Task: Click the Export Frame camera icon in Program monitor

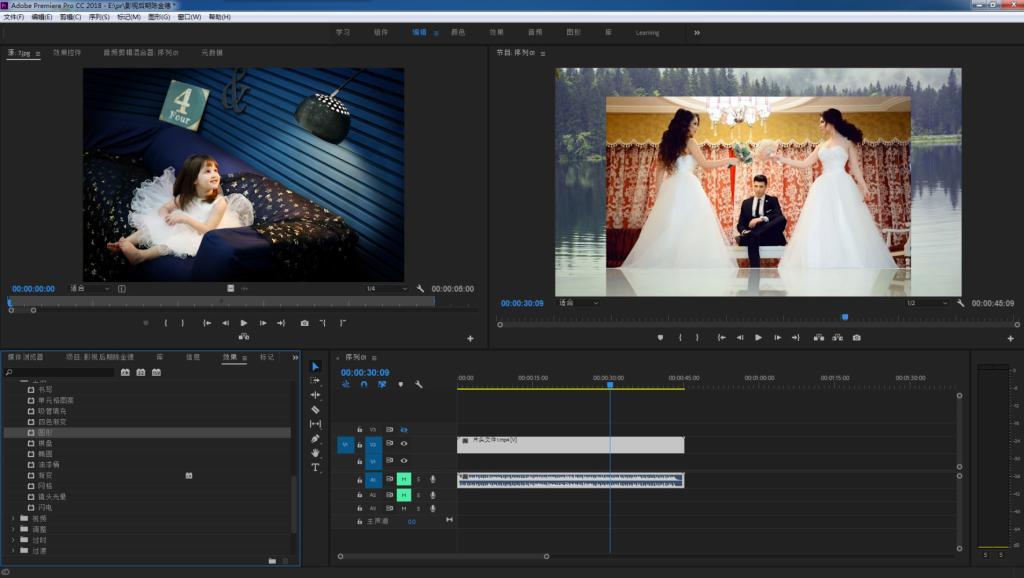Action: coord(857,338)
